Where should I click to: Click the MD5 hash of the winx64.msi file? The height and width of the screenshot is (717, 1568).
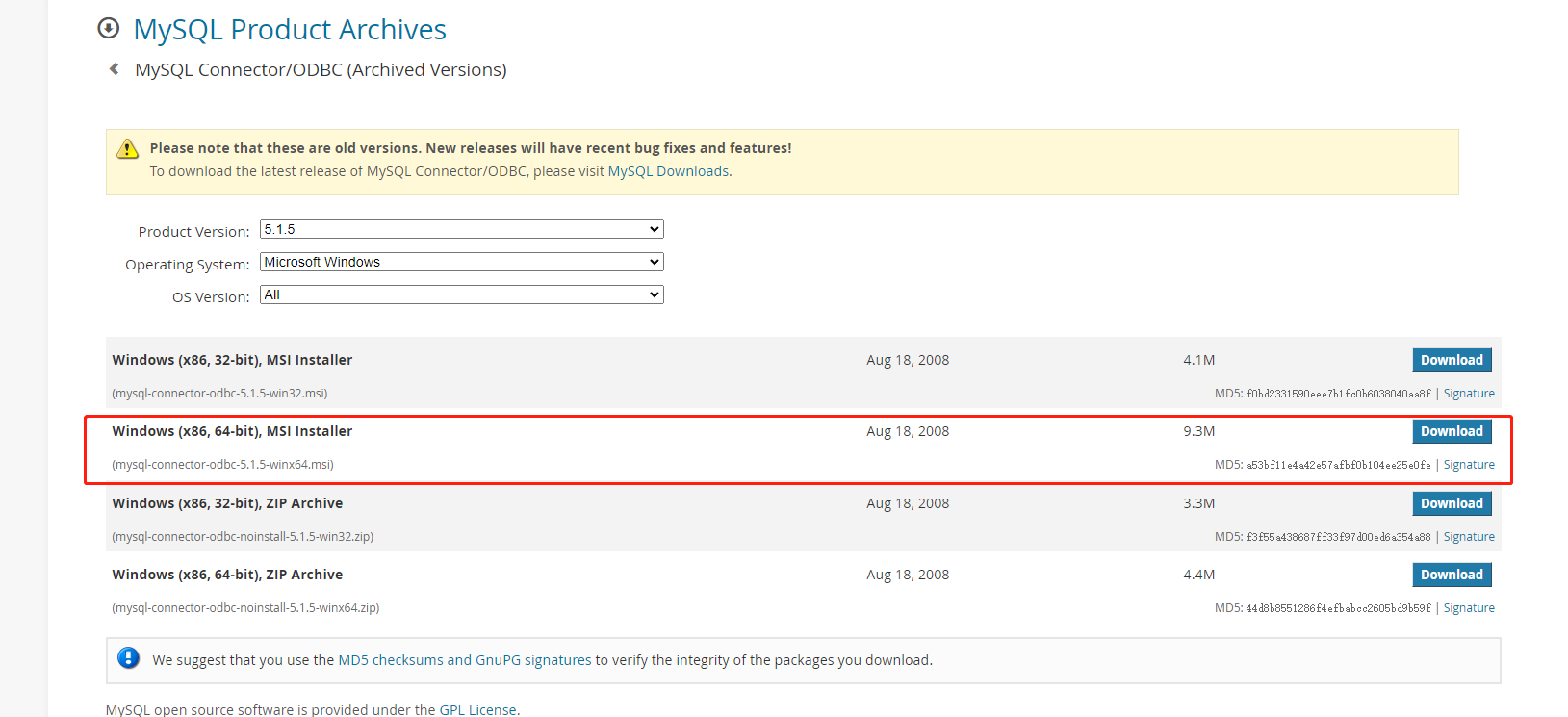coord(1339,465)
